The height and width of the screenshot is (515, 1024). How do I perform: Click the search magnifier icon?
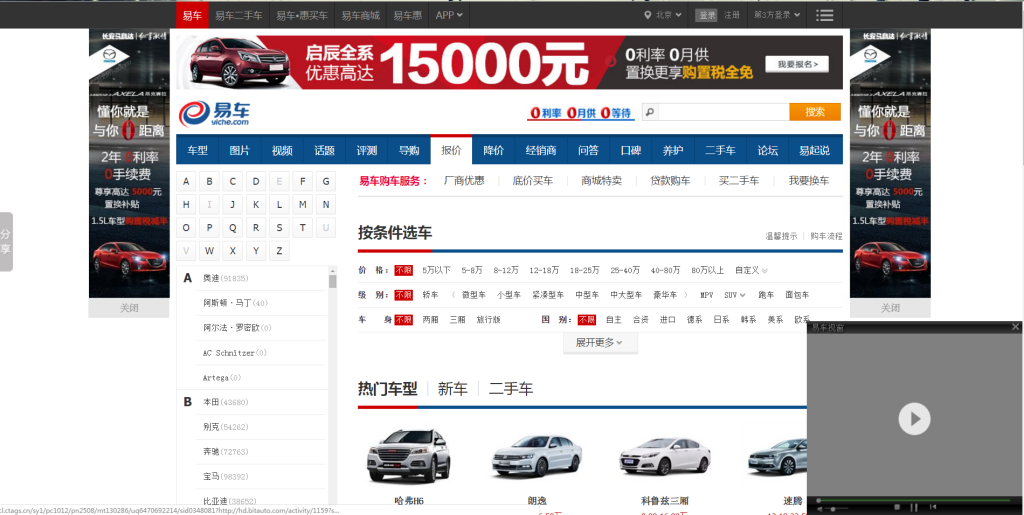[x=650, y=112]
